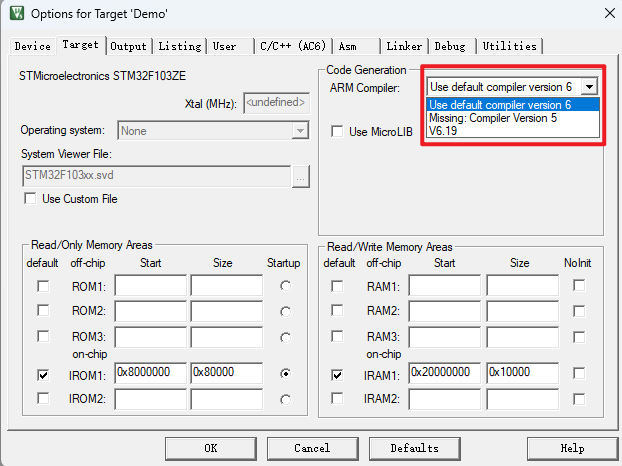This screenshot has height=466, width=622.
Task: Switch to the C/C++ (AC6) tab
Action: [292, 46]
